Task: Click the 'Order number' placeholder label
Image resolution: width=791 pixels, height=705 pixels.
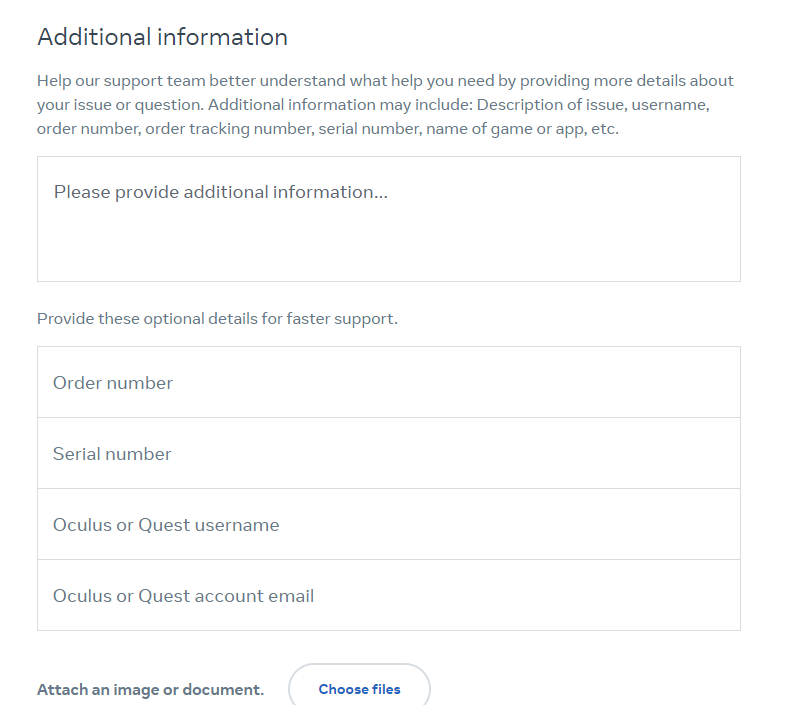Action: click(x=113, y=383)
